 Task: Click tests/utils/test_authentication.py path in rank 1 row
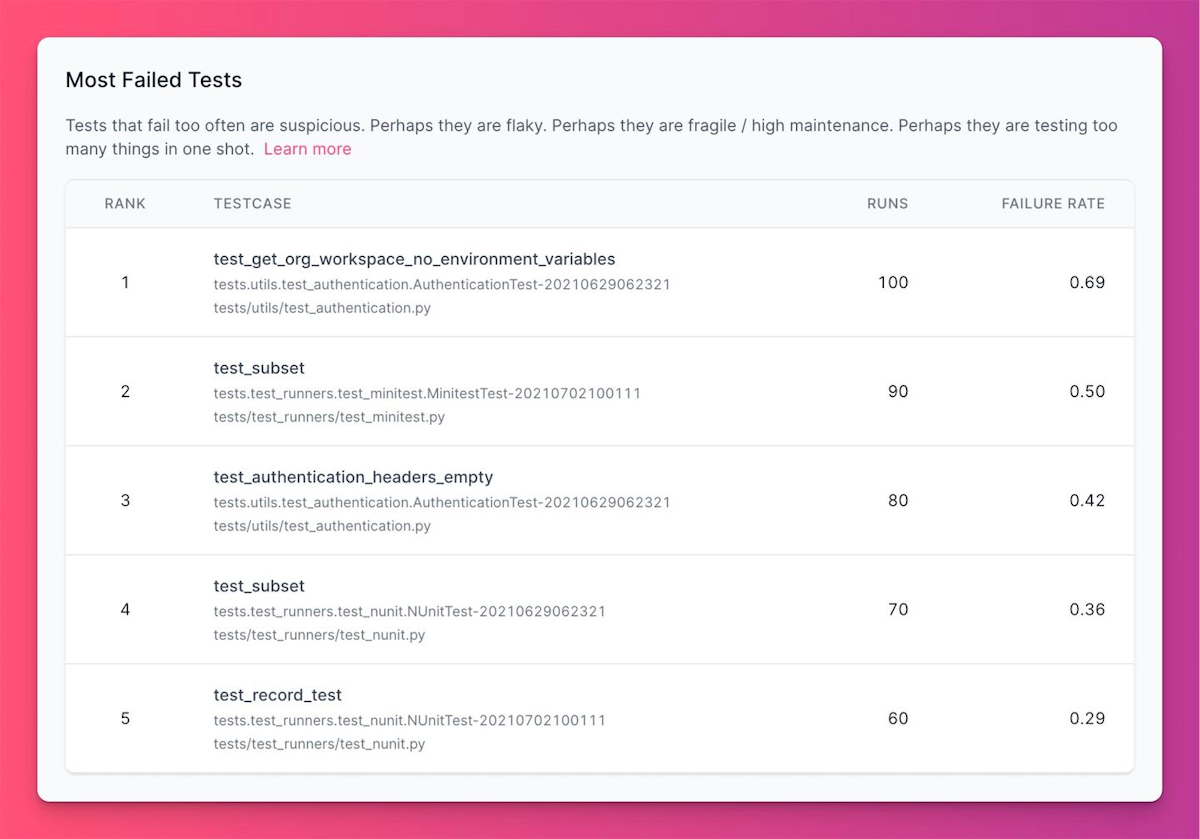322,308
